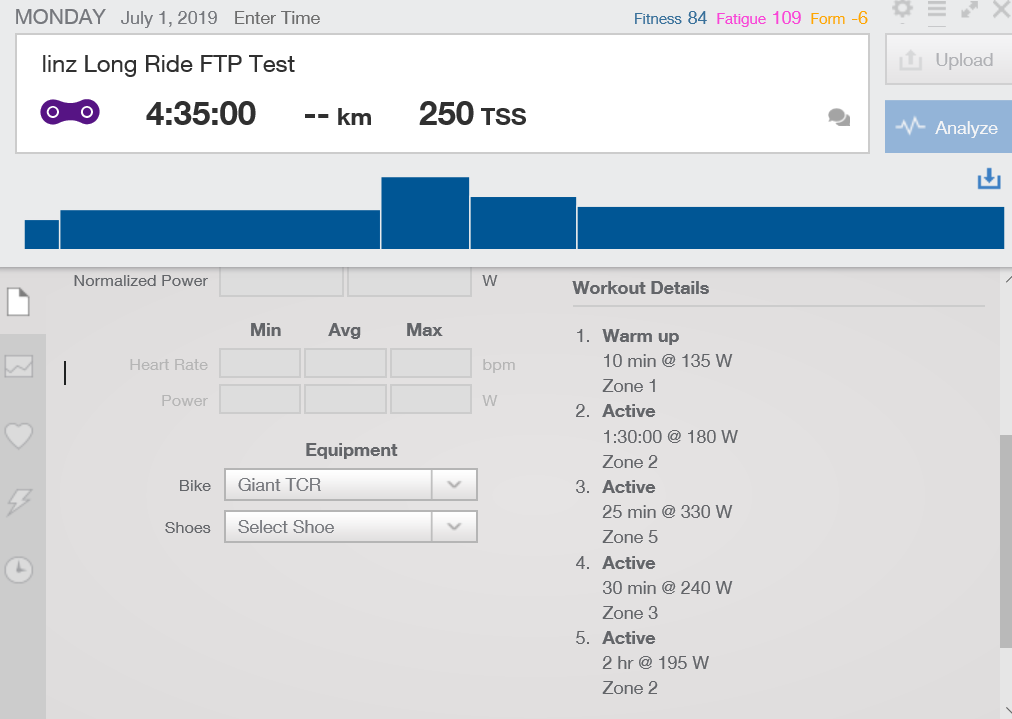
Task: Open the hamburger list menu
Action: (937, 9)
